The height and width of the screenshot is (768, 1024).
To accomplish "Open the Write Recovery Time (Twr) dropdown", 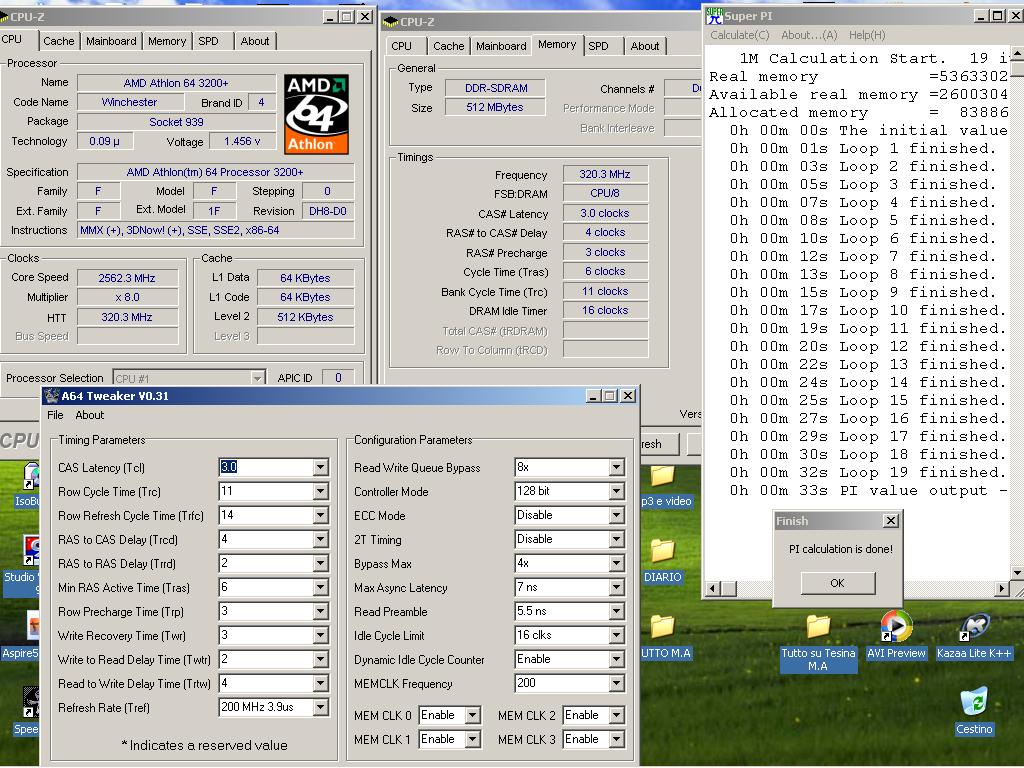I will 320,635.
